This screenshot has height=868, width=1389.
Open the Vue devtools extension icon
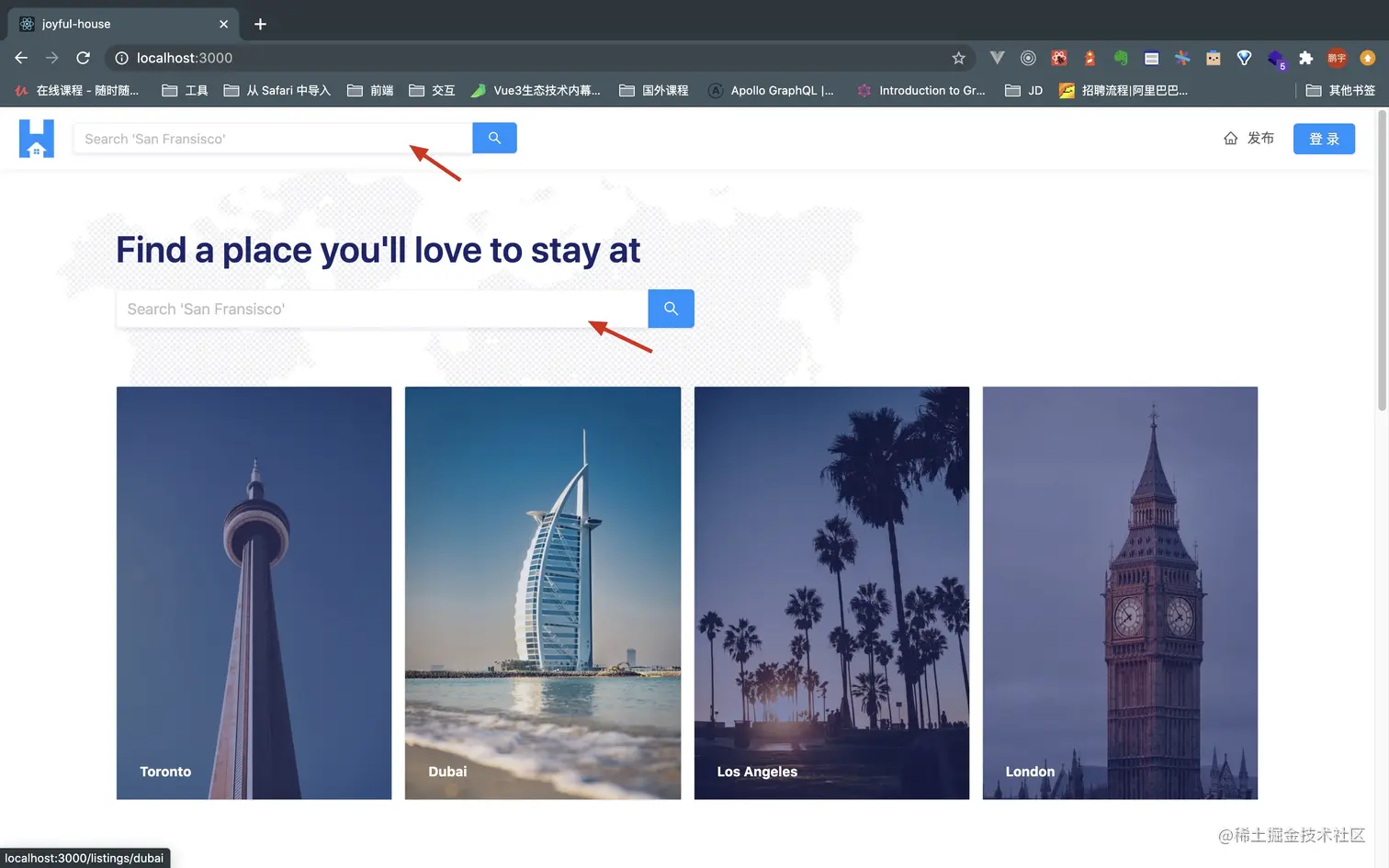pos(997,58)
